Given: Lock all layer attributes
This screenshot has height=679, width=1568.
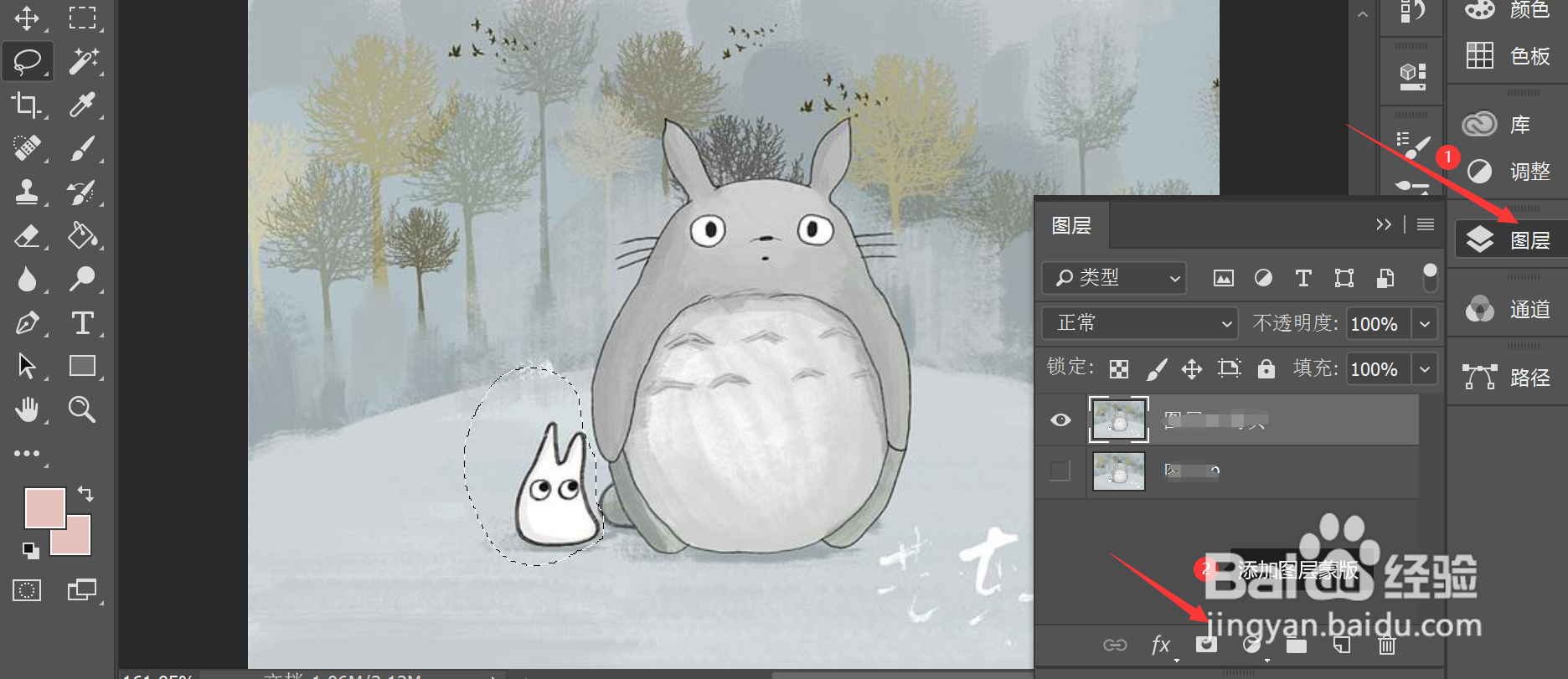Looking at the screenshot, I should pos(1266,368).
